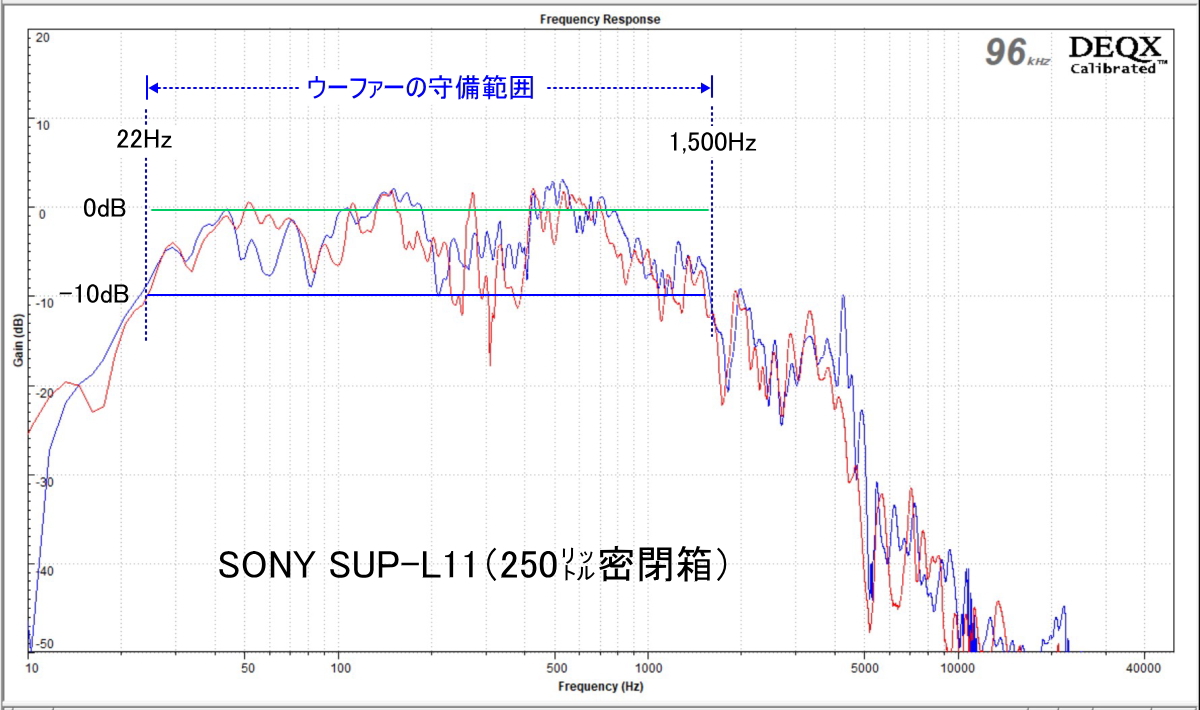The image size is (1200, 710).
Task: Click the 10 tick on frequency axis
Action: coord(31,667)
